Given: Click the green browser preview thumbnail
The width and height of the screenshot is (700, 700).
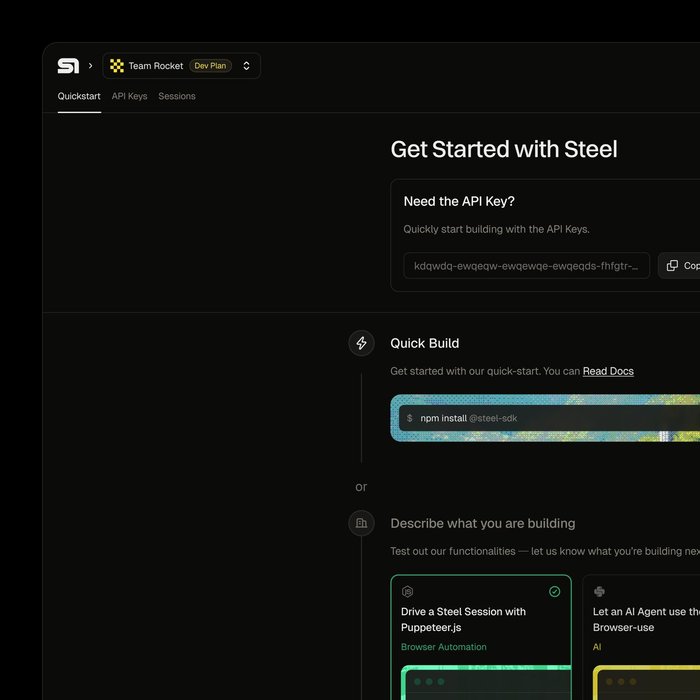Looking at the screenshot, I should [486, 683].
